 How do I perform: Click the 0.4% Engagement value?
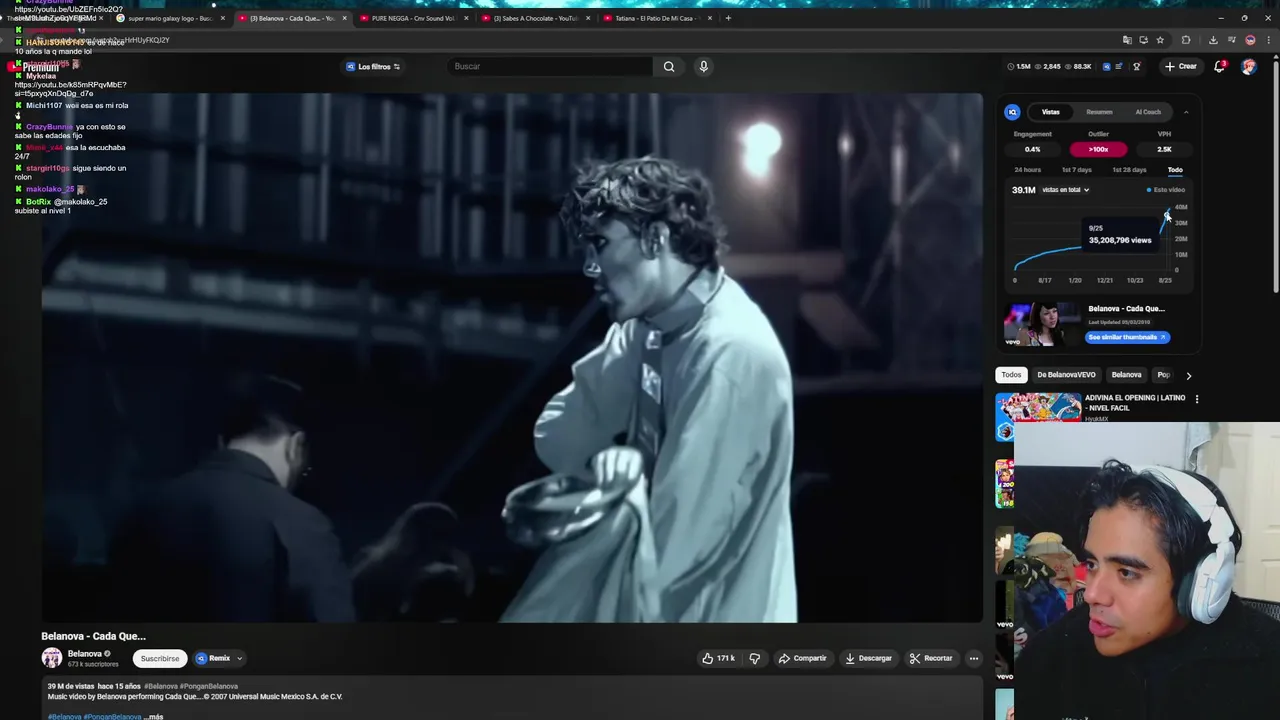[1032, 149]
